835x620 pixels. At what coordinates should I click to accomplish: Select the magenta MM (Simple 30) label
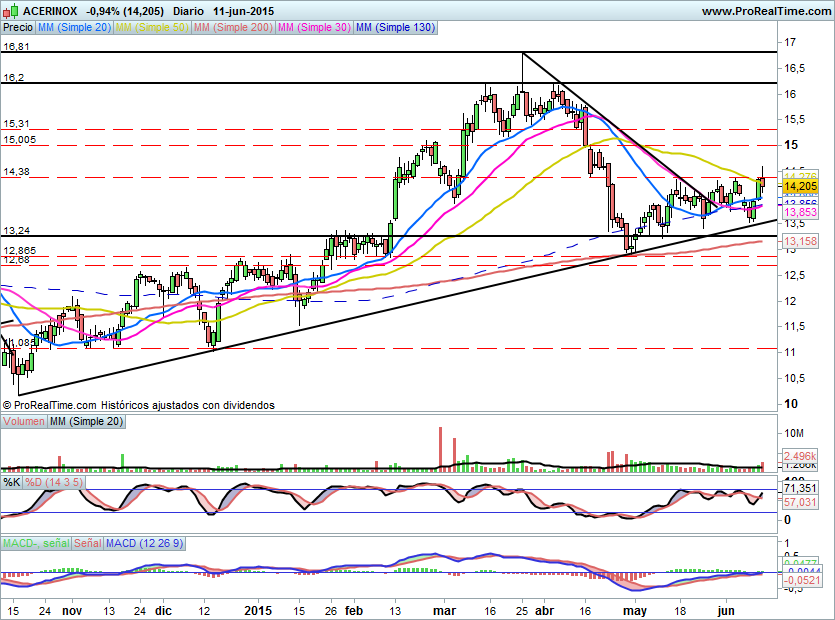coord(313,28)
